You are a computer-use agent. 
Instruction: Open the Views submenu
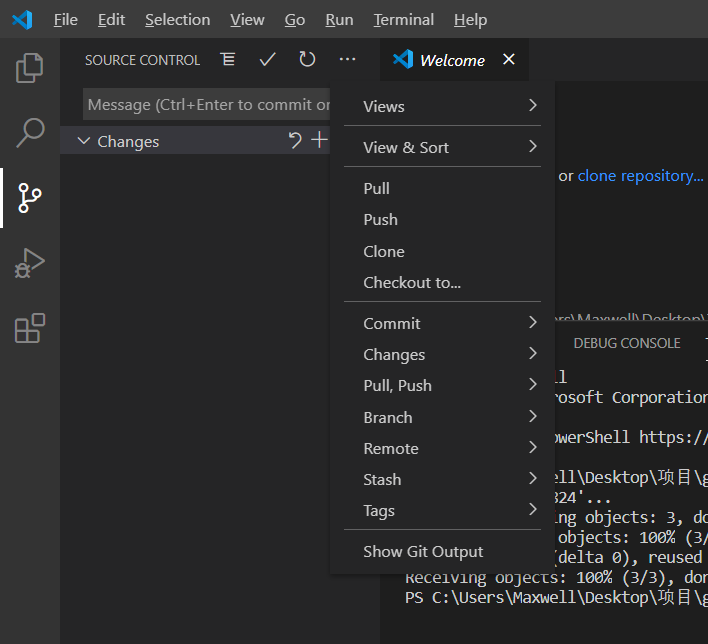pyautogui.click(x=442, y=106)
